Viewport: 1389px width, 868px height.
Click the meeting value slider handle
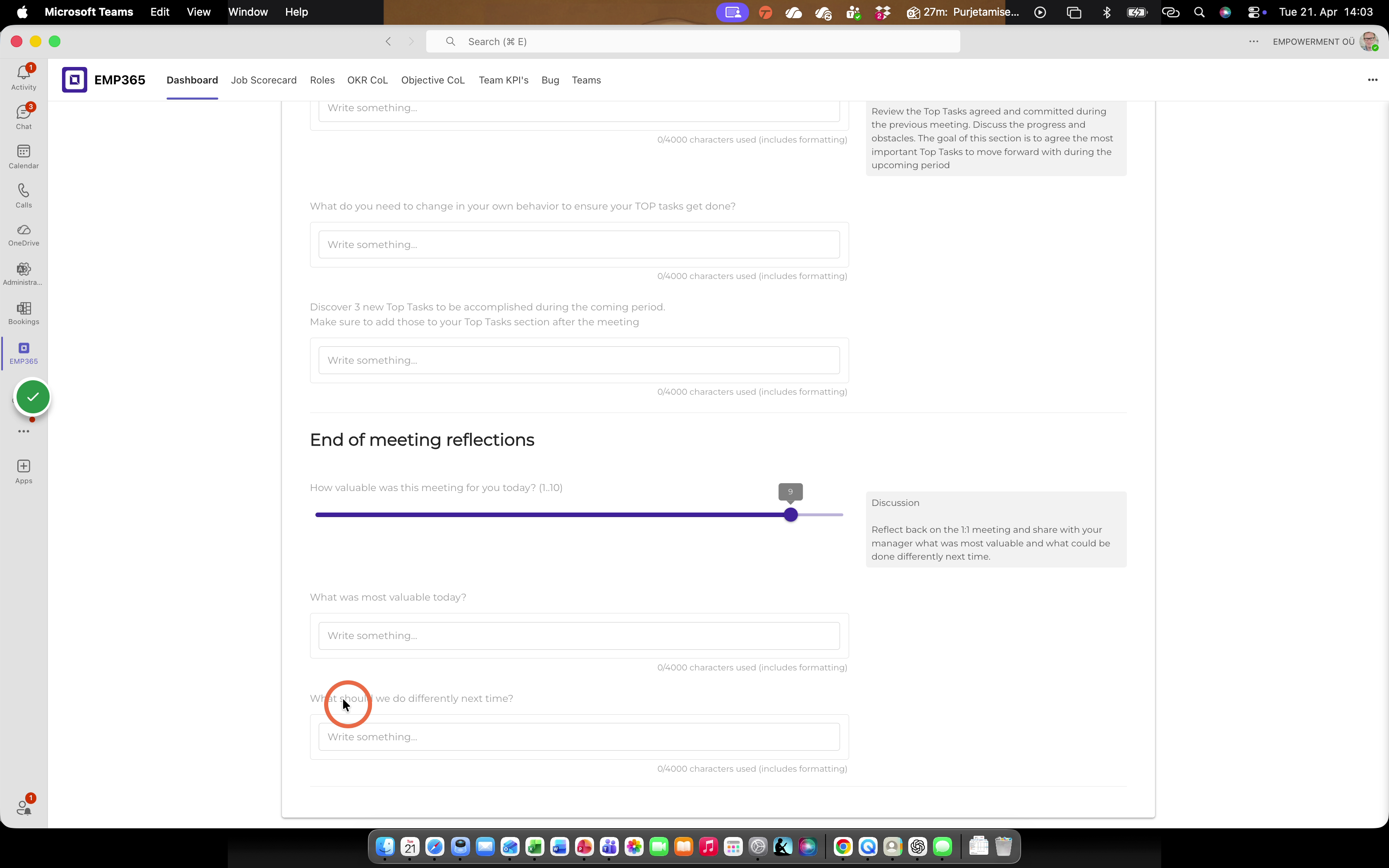click(x=790, y=515)
